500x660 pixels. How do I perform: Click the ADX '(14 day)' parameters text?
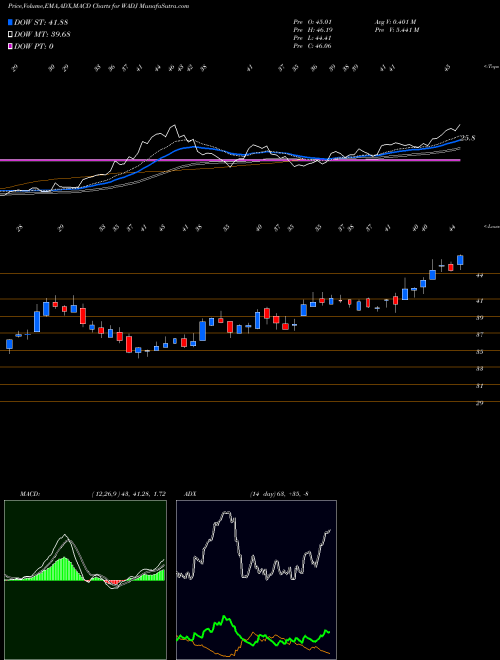point(262,493)
